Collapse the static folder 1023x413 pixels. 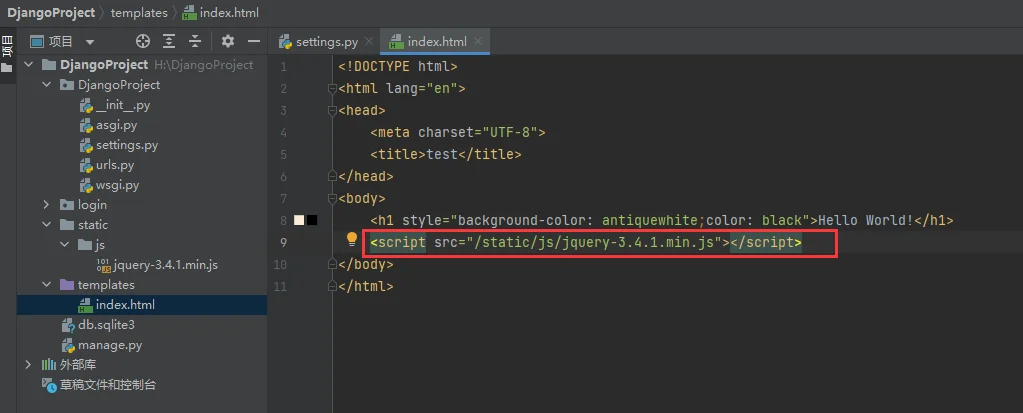(x=46, y=224)
